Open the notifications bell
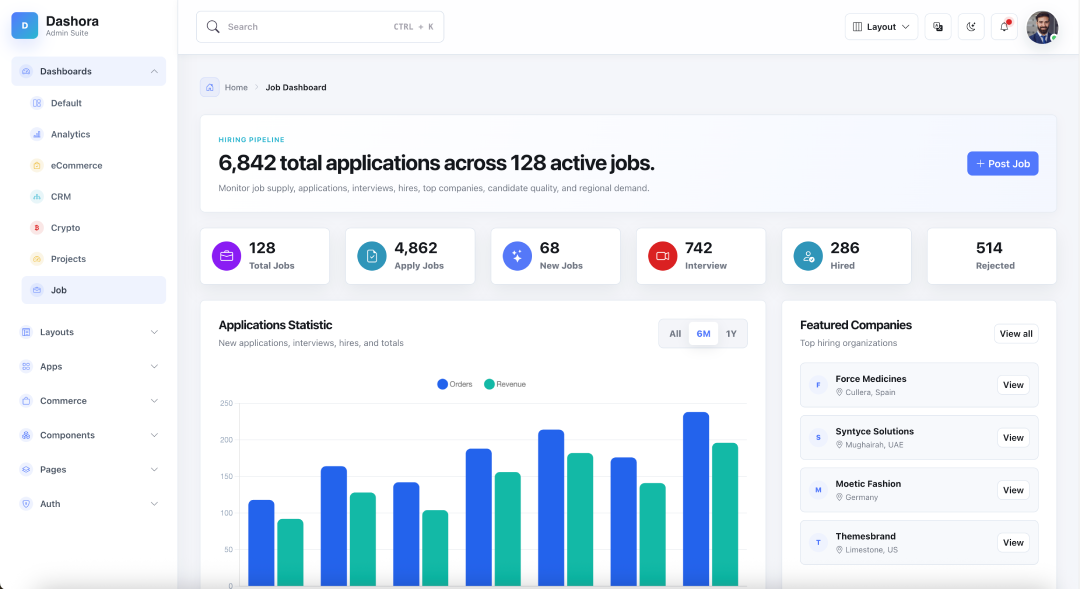Screen dimensions: 1080x589 (x=1004, y=27)
